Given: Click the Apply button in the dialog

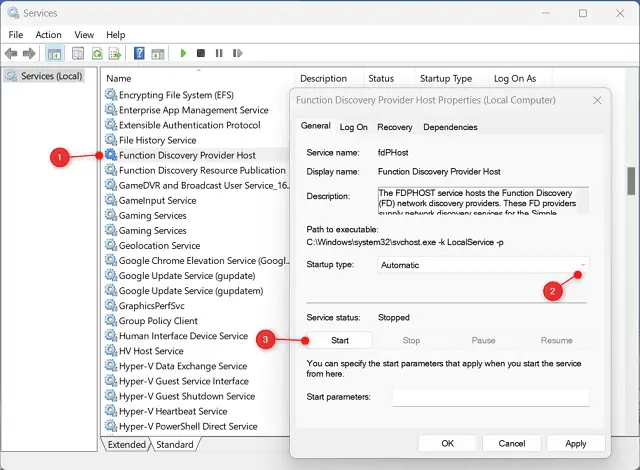Looking at the screenshot, I should tap(575, 443).
